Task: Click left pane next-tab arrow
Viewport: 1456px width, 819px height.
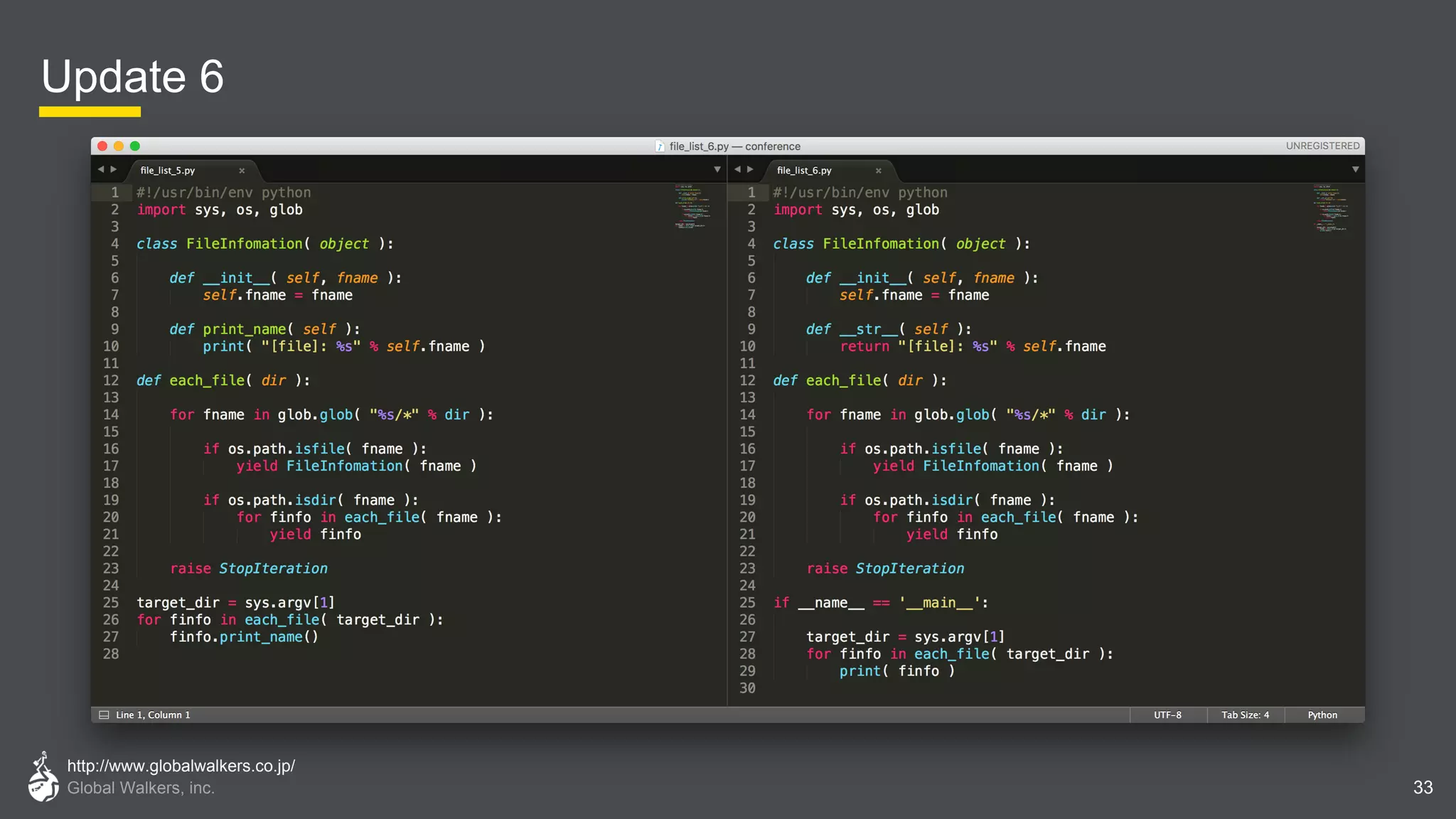Action: (114, 169)
